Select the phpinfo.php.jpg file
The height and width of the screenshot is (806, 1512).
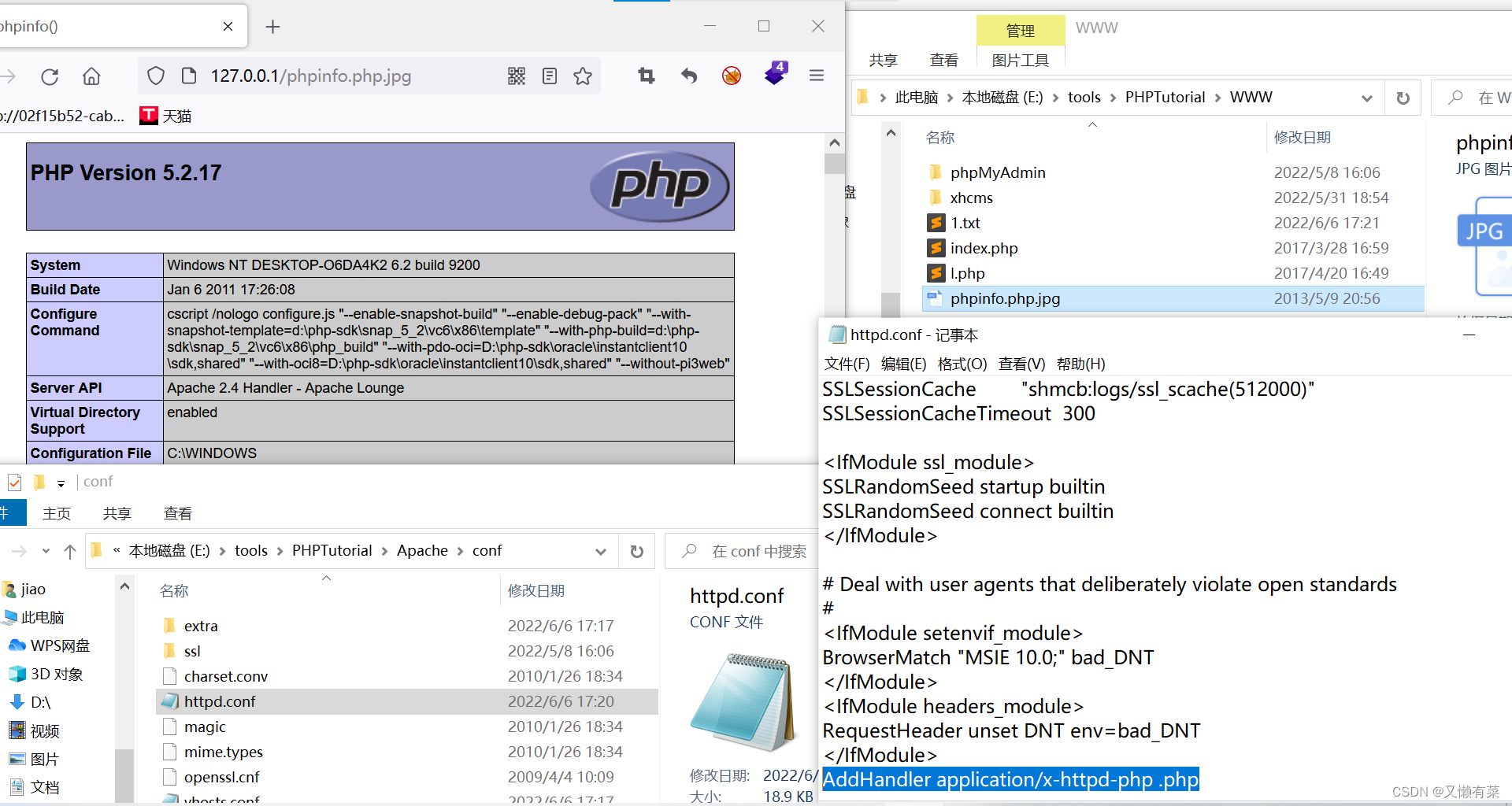click(x=1173, y=298)
